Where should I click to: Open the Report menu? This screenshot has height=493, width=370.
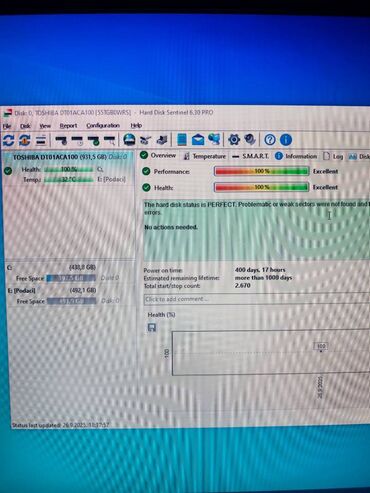tap(68, 126)
